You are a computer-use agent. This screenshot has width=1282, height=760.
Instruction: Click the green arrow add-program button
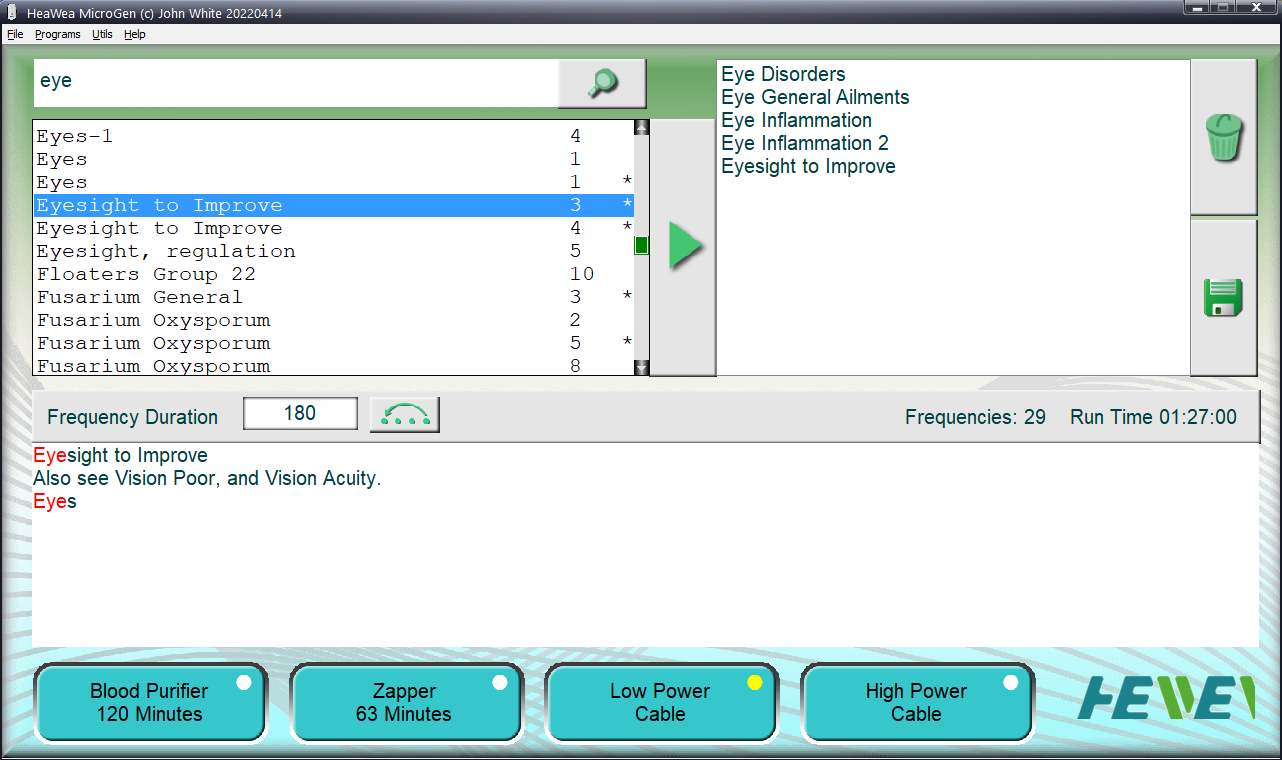click(683, 247)
